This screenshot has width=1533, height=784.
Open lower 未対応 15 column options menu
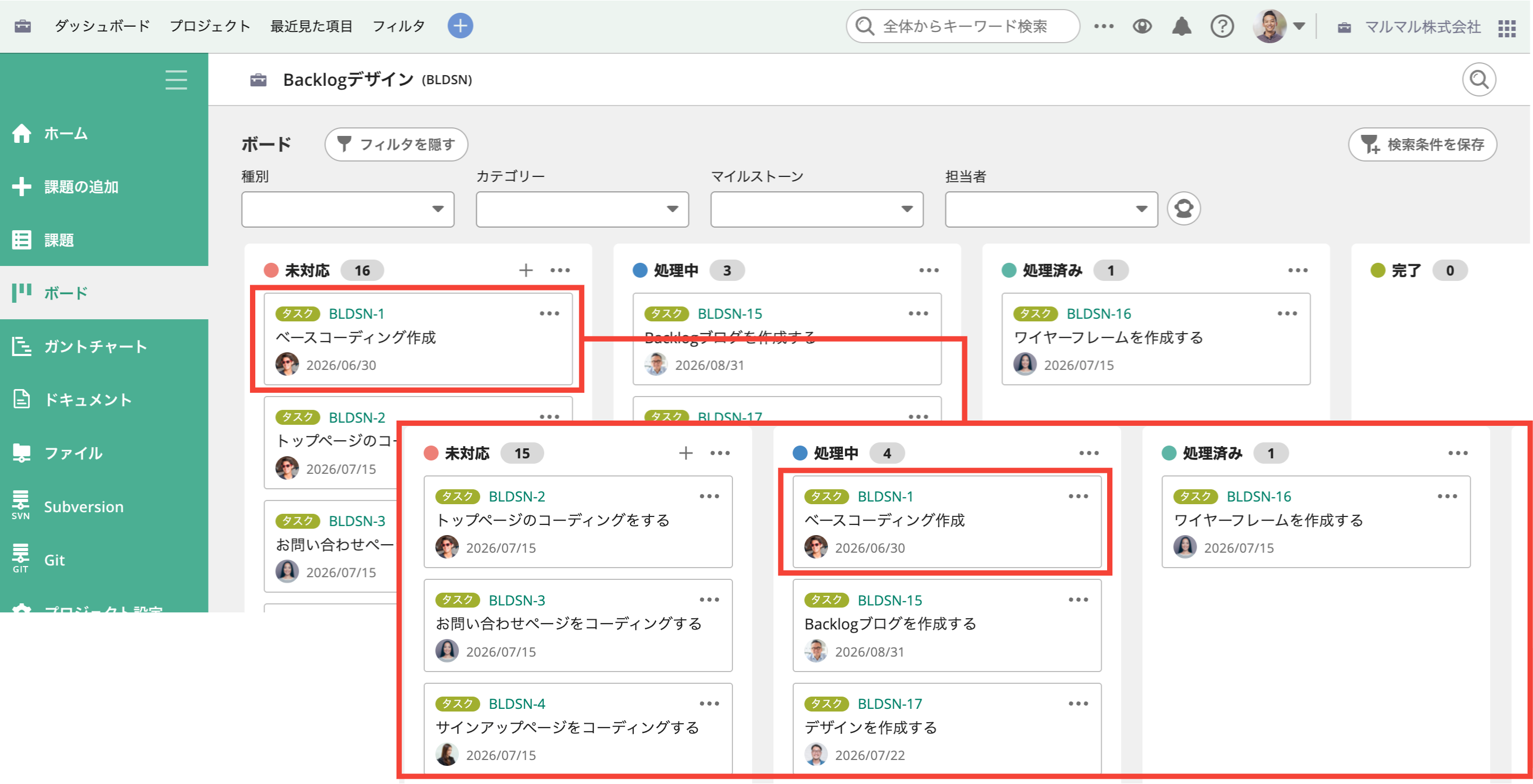(720, 453)
